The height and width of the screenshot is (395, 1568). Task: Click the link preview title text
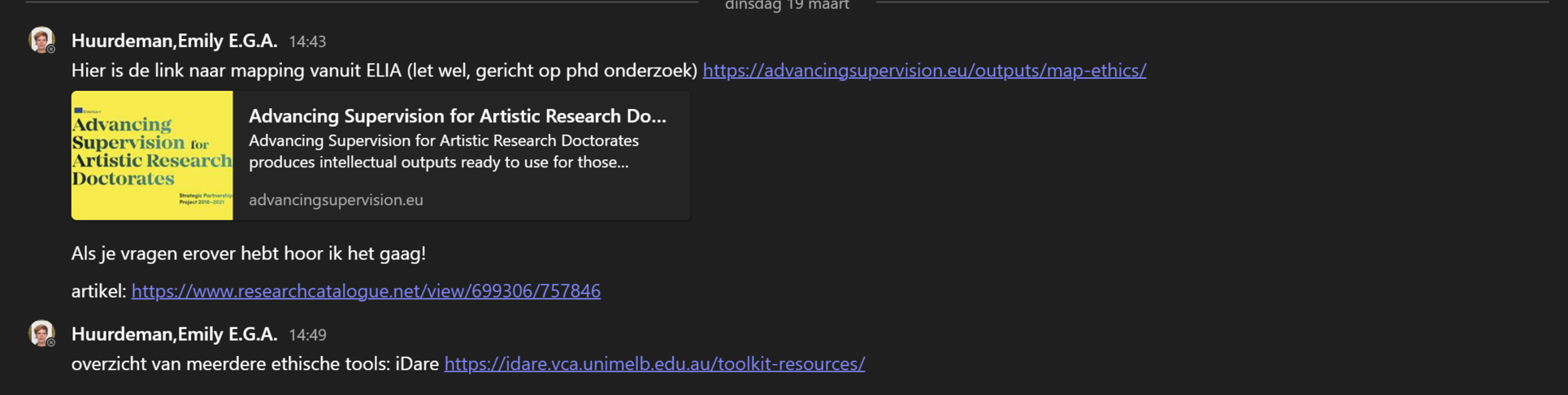coord(457,116)
